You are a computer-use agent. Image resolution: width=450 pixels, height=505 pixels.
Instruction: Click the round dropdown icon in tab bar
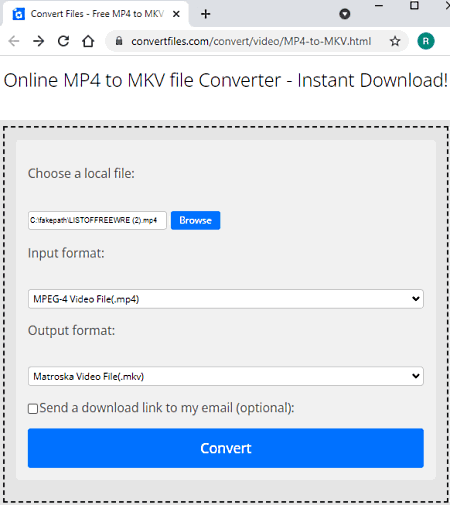pyautogui.click(x=345, y=14)
